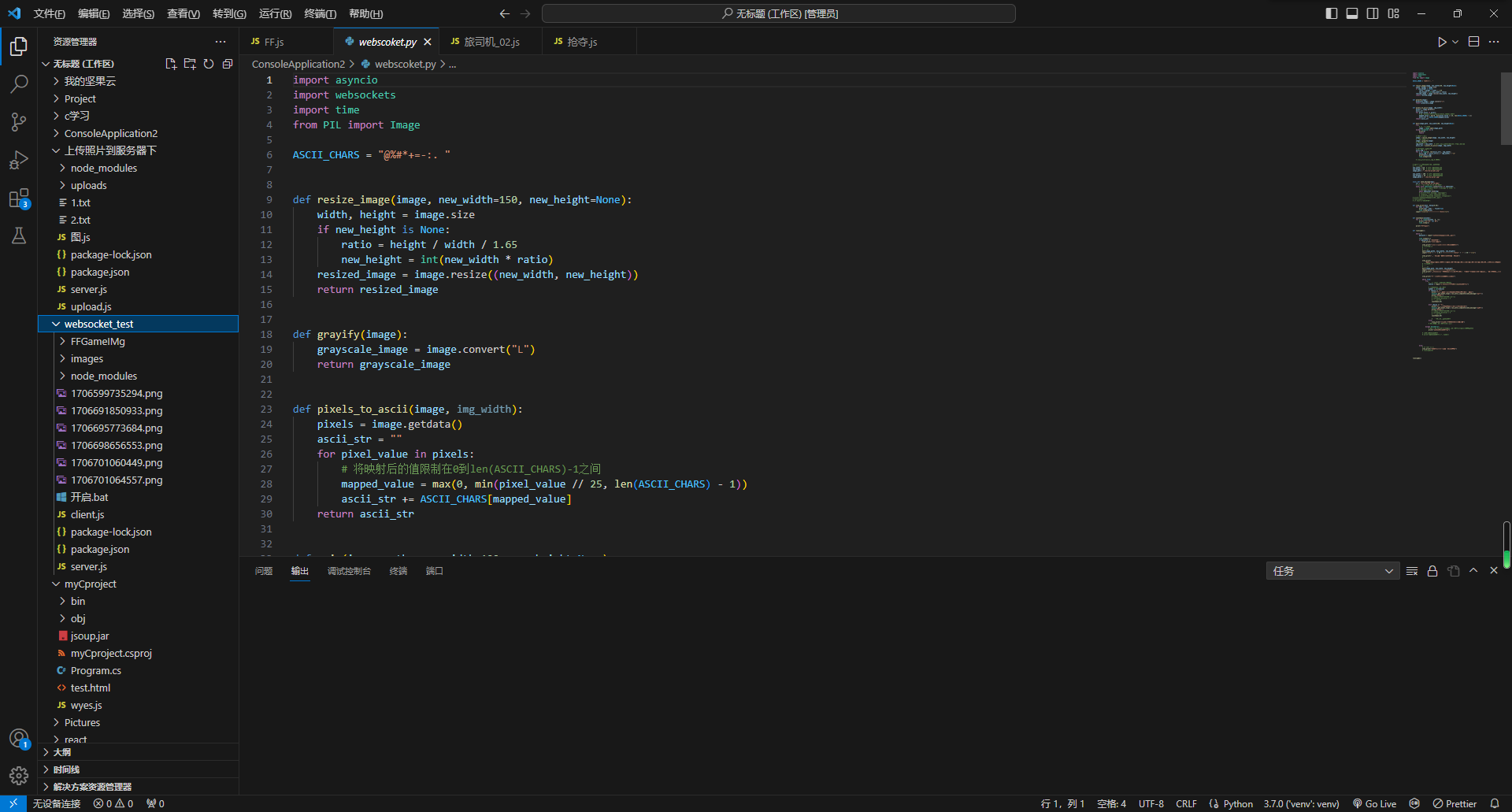Open the Search view icon

coord(19,84)
